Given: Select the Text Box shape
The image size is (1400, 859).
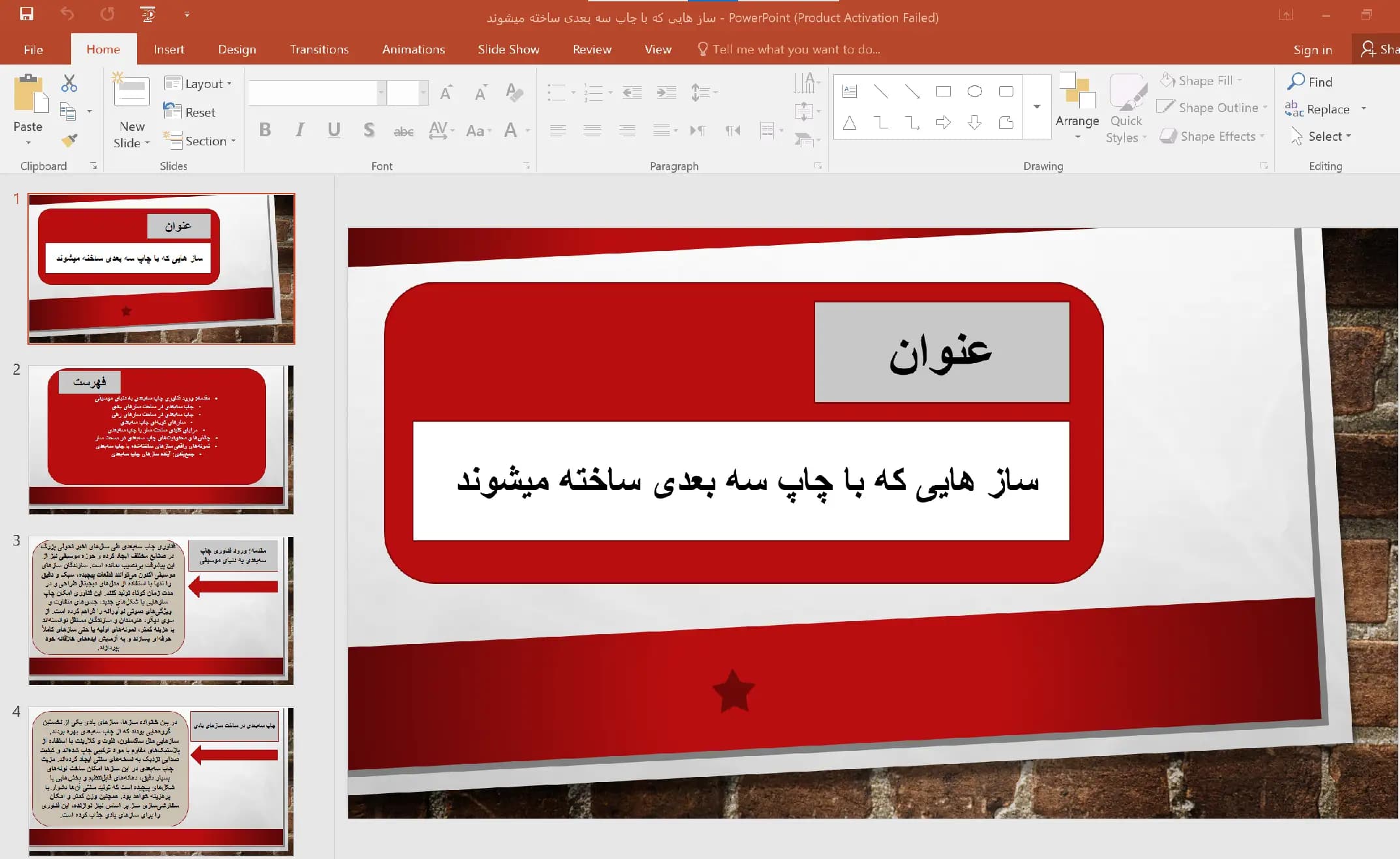Looking at the screenshot, I should 849,91.
